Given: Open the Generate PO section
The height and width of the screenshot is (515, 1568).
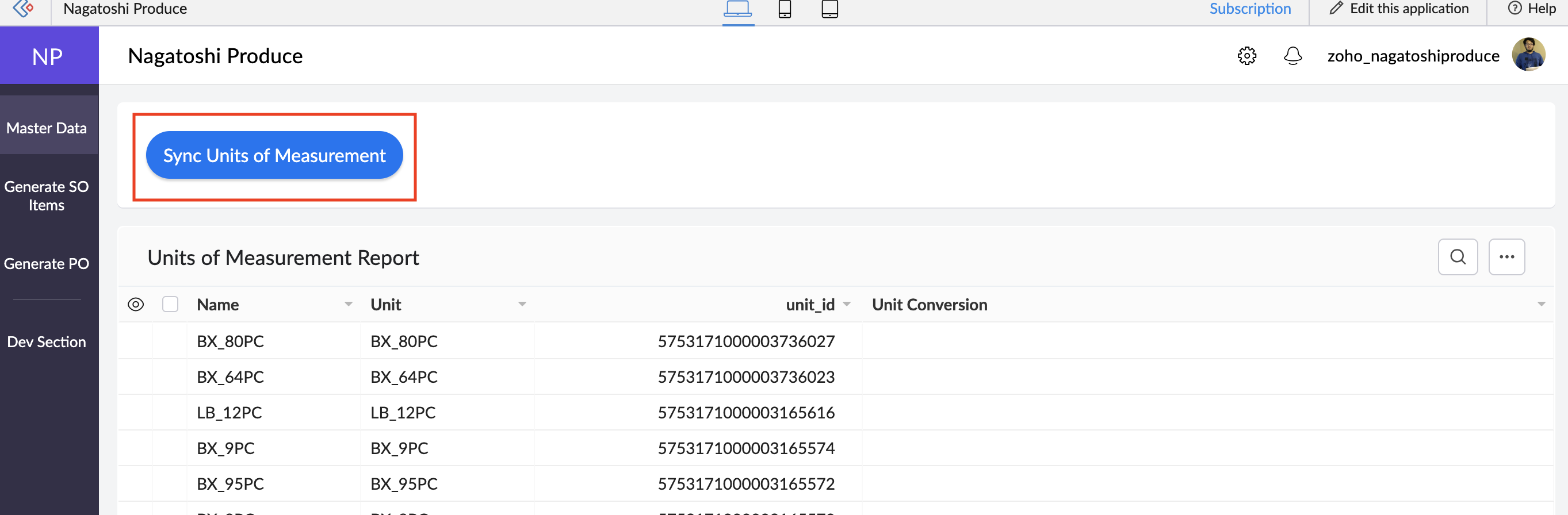Looking at the screenshot, I should (x=47, y=264).
